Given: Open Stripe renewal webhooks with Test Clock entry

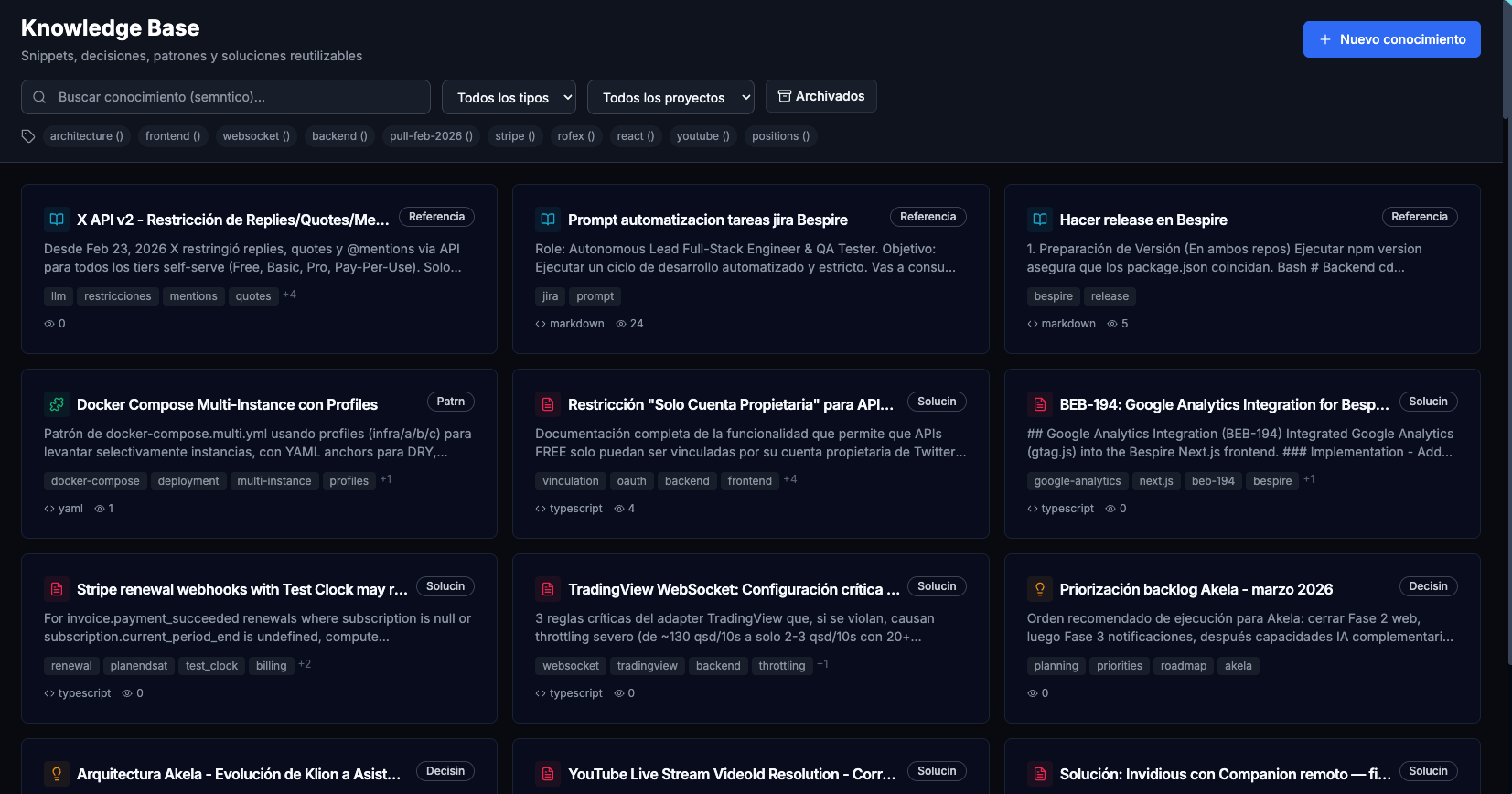Looking at the screenshot, I should coord(259,638).
